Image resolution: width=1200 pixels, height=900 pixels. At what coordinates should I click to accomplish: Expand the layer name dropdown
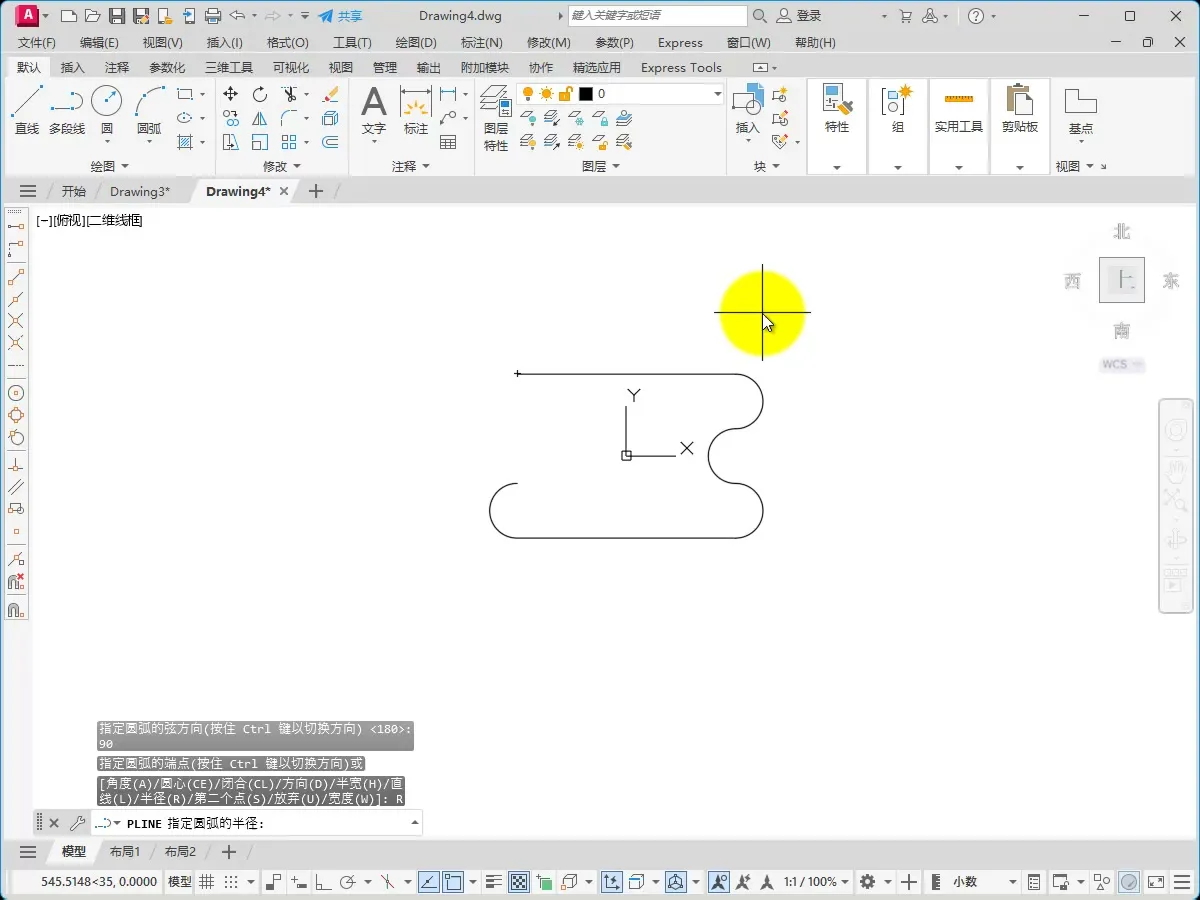(717, 94)
